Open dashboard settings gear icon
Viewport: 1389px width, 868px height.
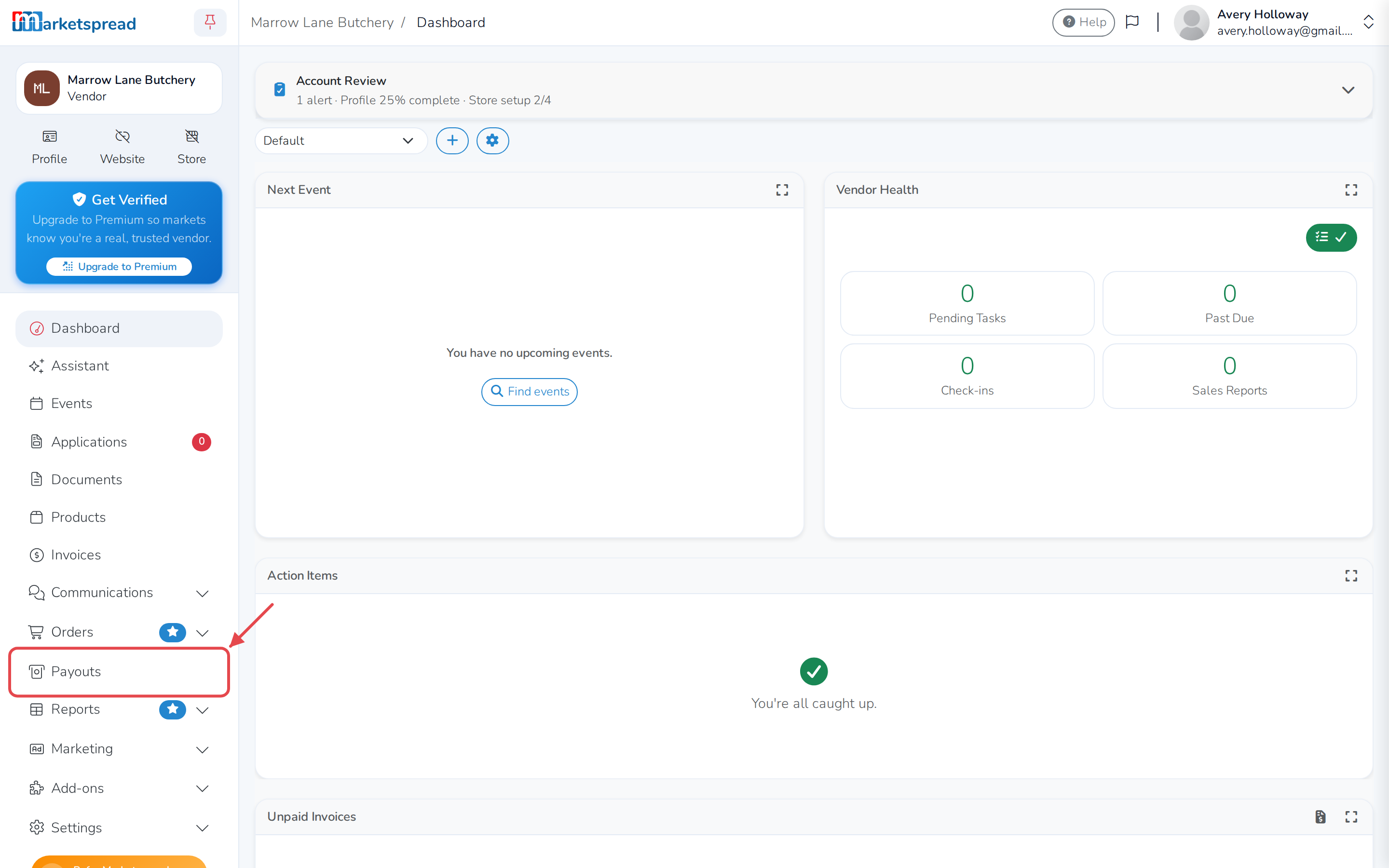(x=492, y=141)
